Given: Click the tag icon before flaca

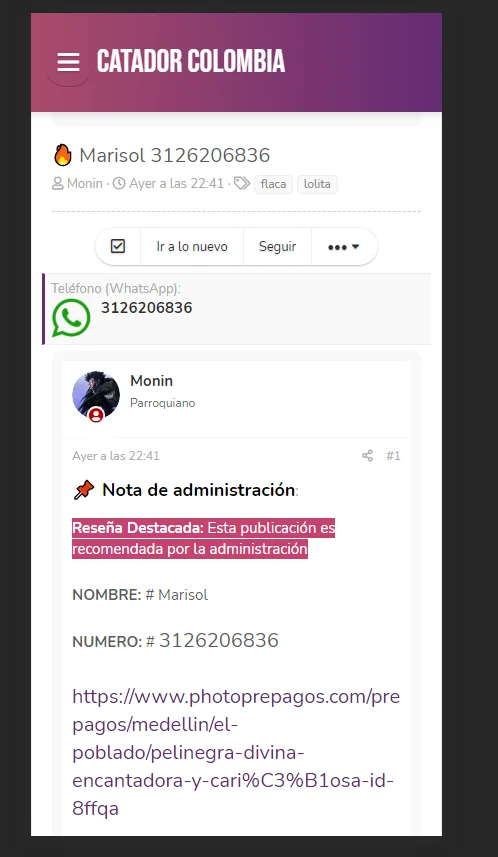Looking at the screenshot, I should pyautogui.click(x=242, y=184).
